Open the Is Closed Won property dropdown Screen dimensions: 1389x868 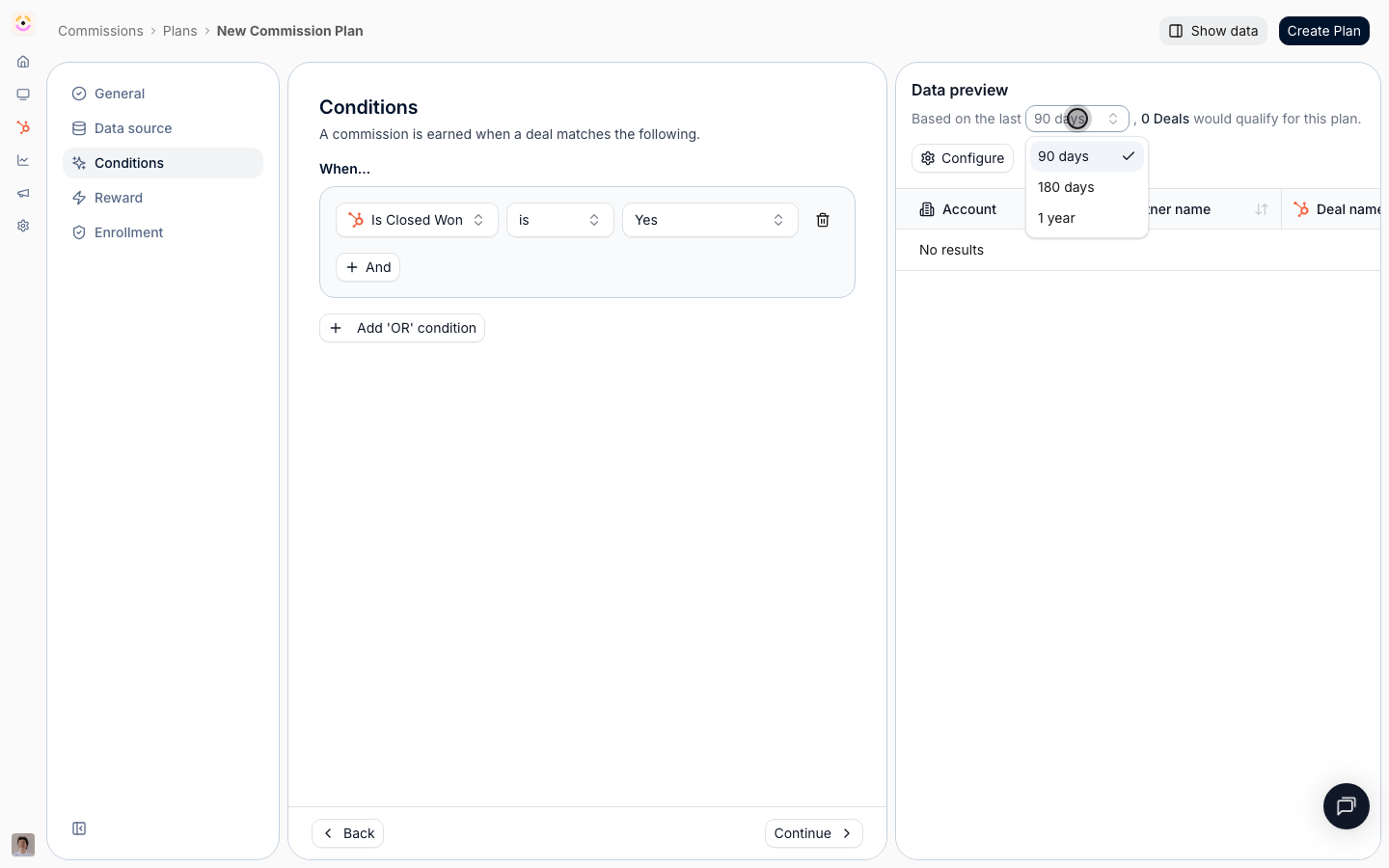click(x=417, y=220)
